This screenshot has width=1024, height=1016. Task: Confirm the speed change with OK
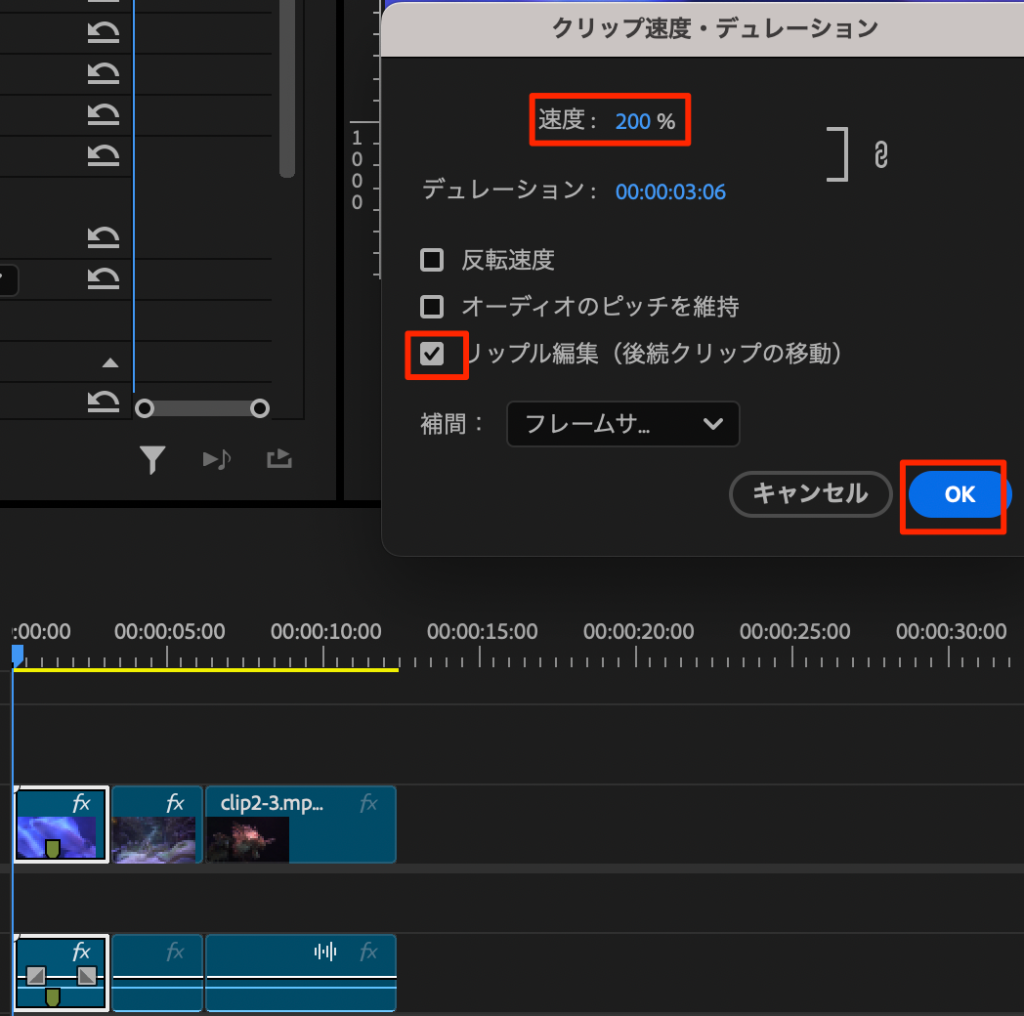958,495
